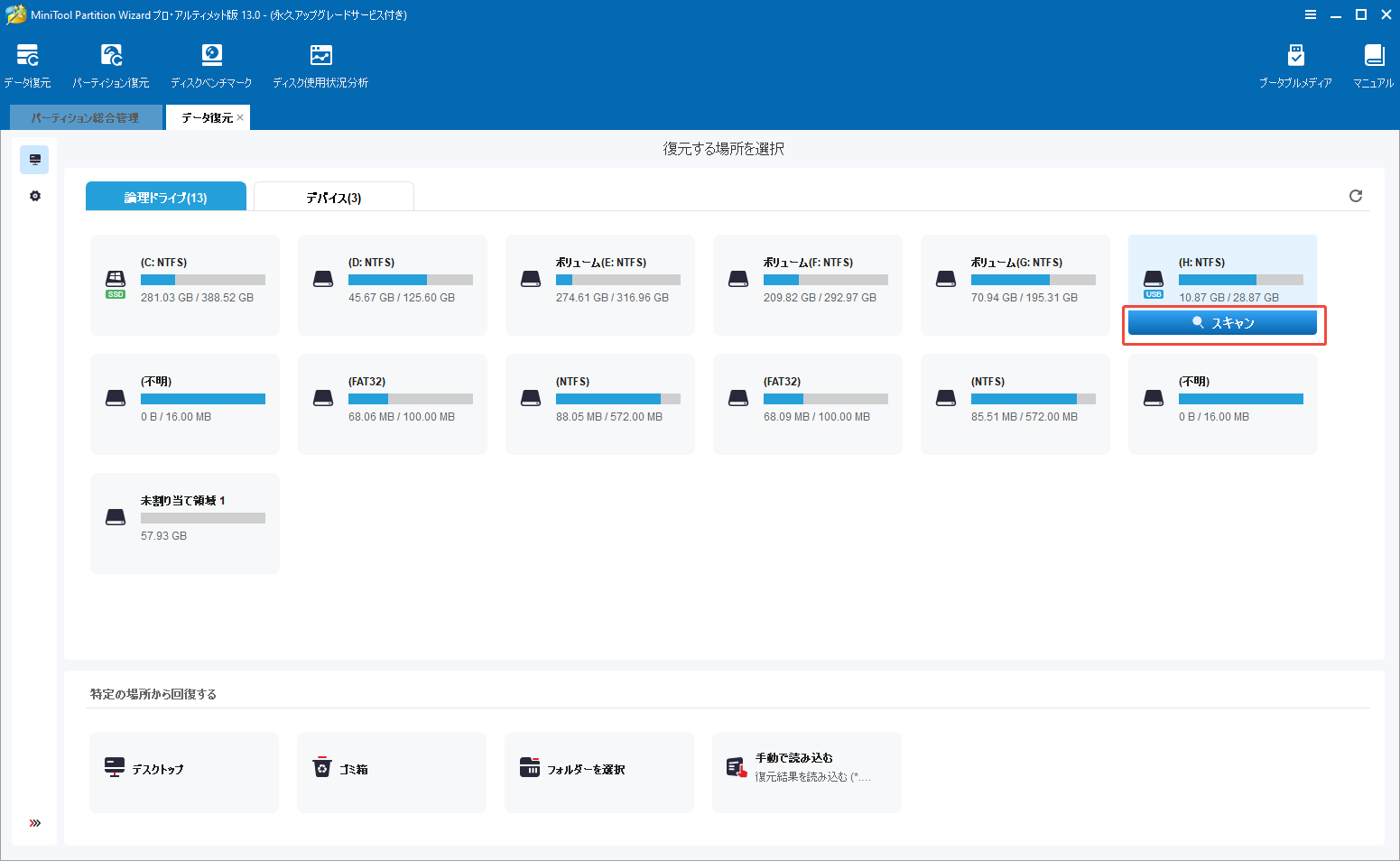Refresh the drive list
The width and height of the screenshot is (1400, 861).
pos(1355,195)
